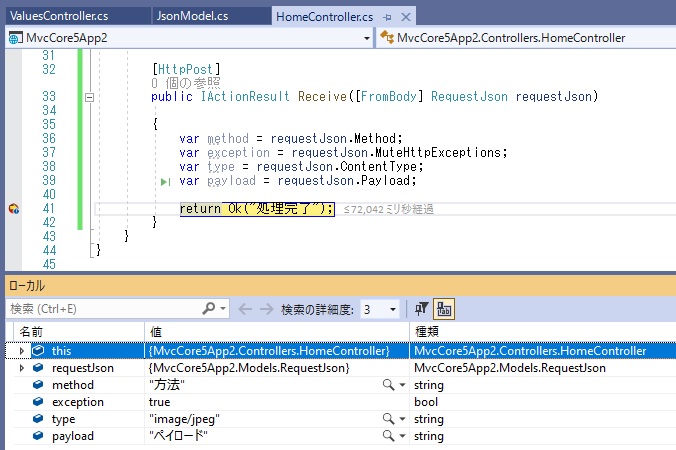Expand the requestJson variable node
Image resolution: width=676 pixels, height=450 pixels.
[x=23, y=368]
